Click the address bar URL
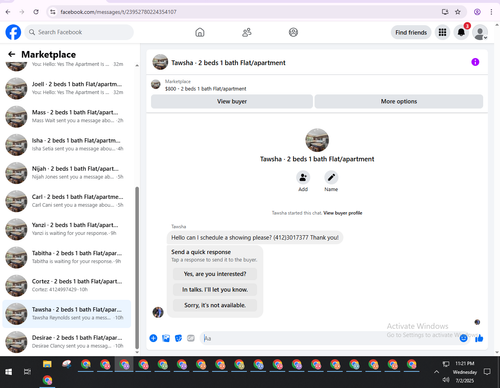This screenshot has width=500, height=388. pos(118,12)
